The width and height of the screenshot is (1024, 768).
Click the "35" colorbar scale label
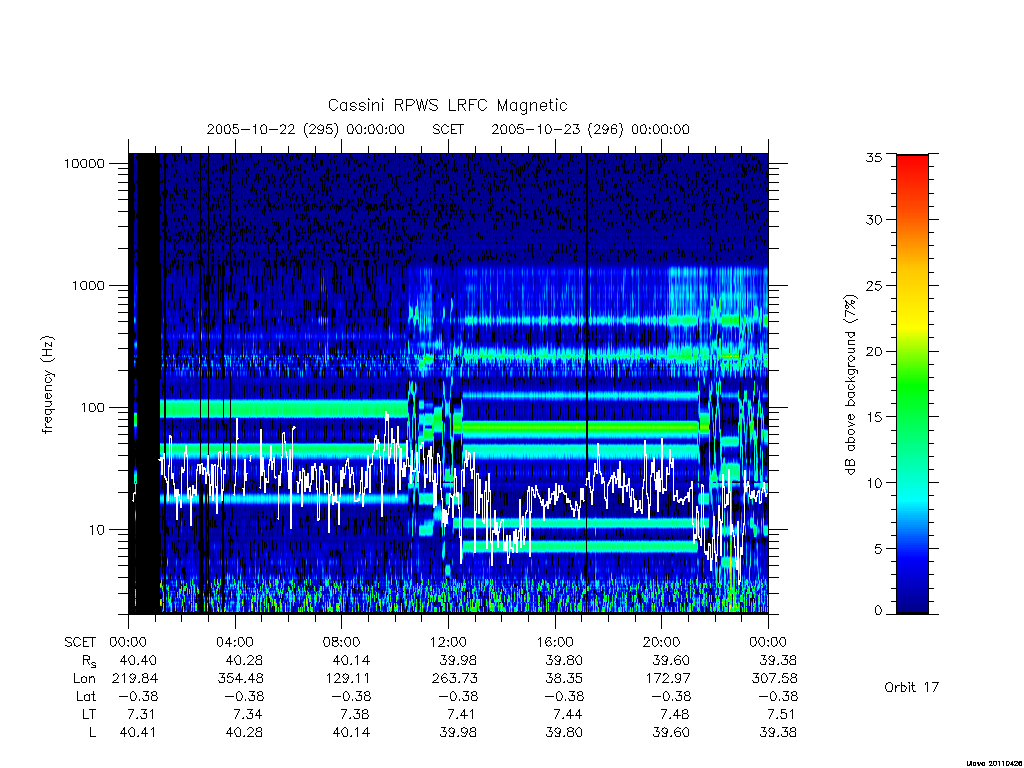873,157
